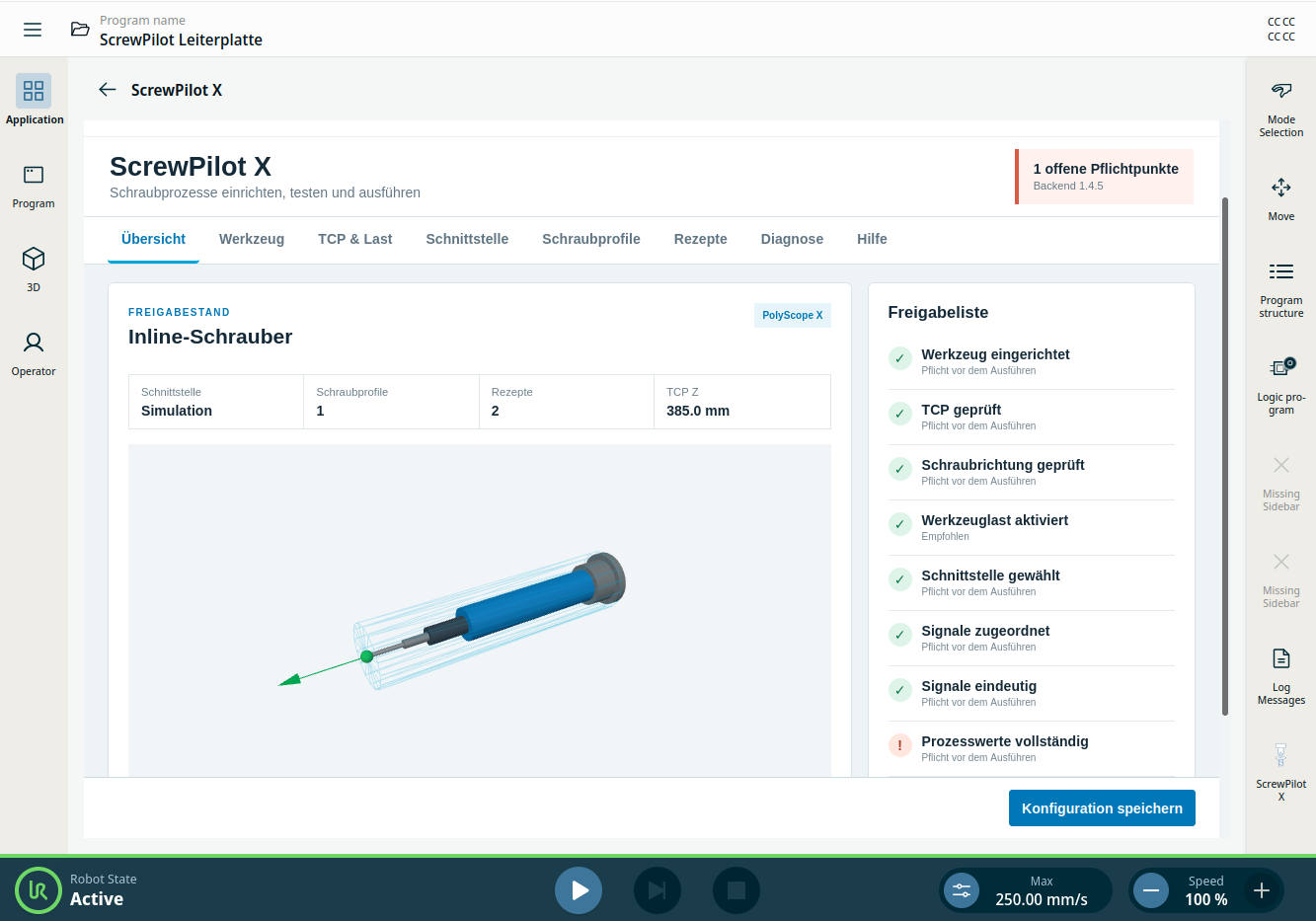Click the screwdriver 3D preview image
This screenshot has height=921, width=1316.
pos(480,610)
